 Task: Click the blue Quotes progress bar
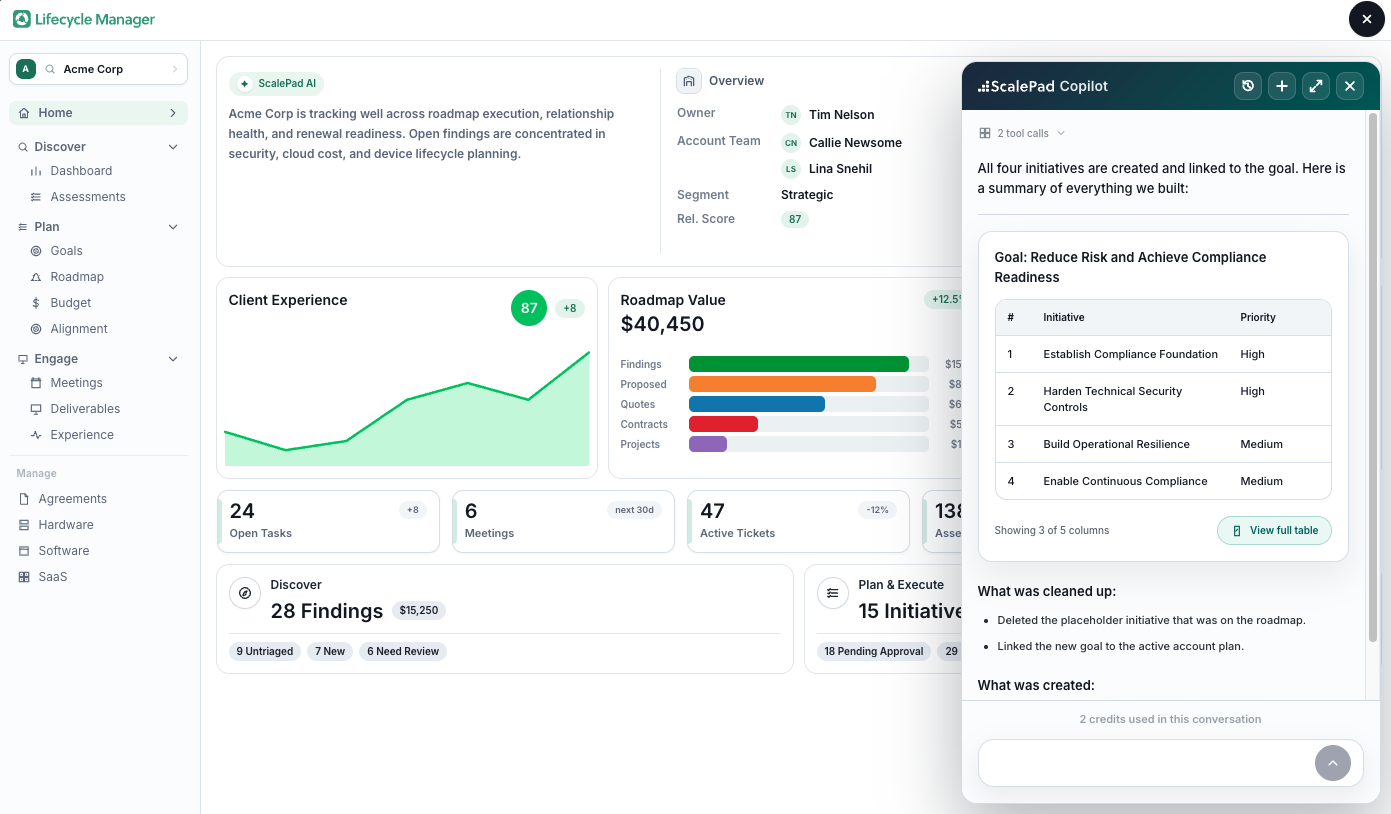click(x=757, y=404)
